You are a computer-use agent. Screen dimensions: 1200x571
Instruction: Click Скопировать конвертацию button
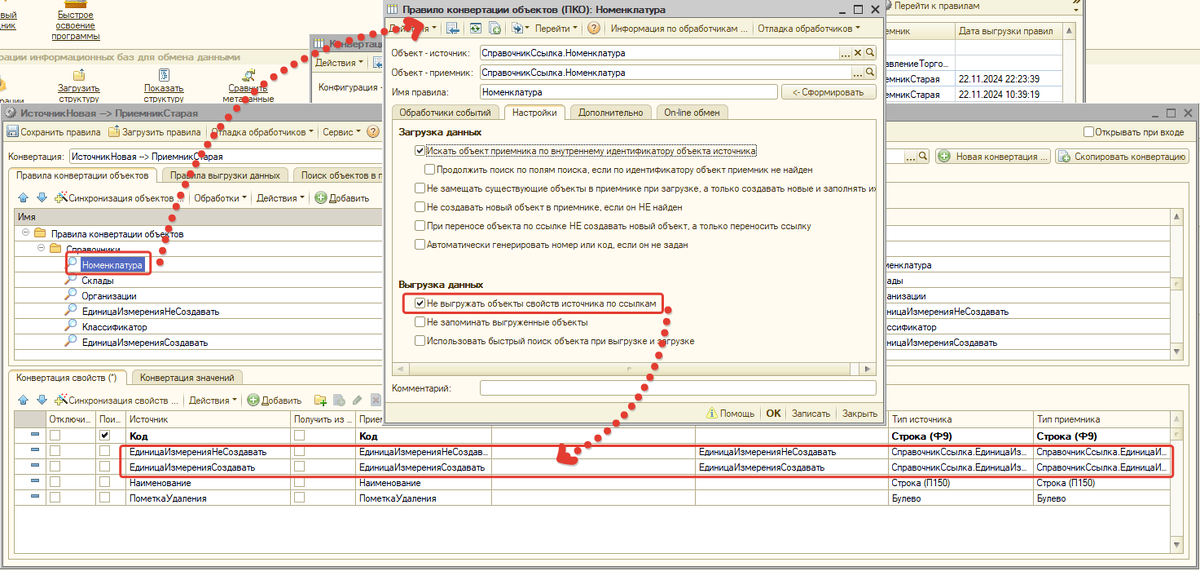tap(1123, 157)
